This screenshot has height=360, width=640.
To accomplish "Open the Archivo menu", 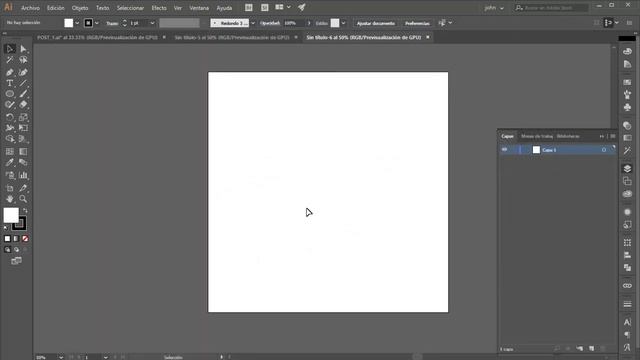I will [31, 8].
